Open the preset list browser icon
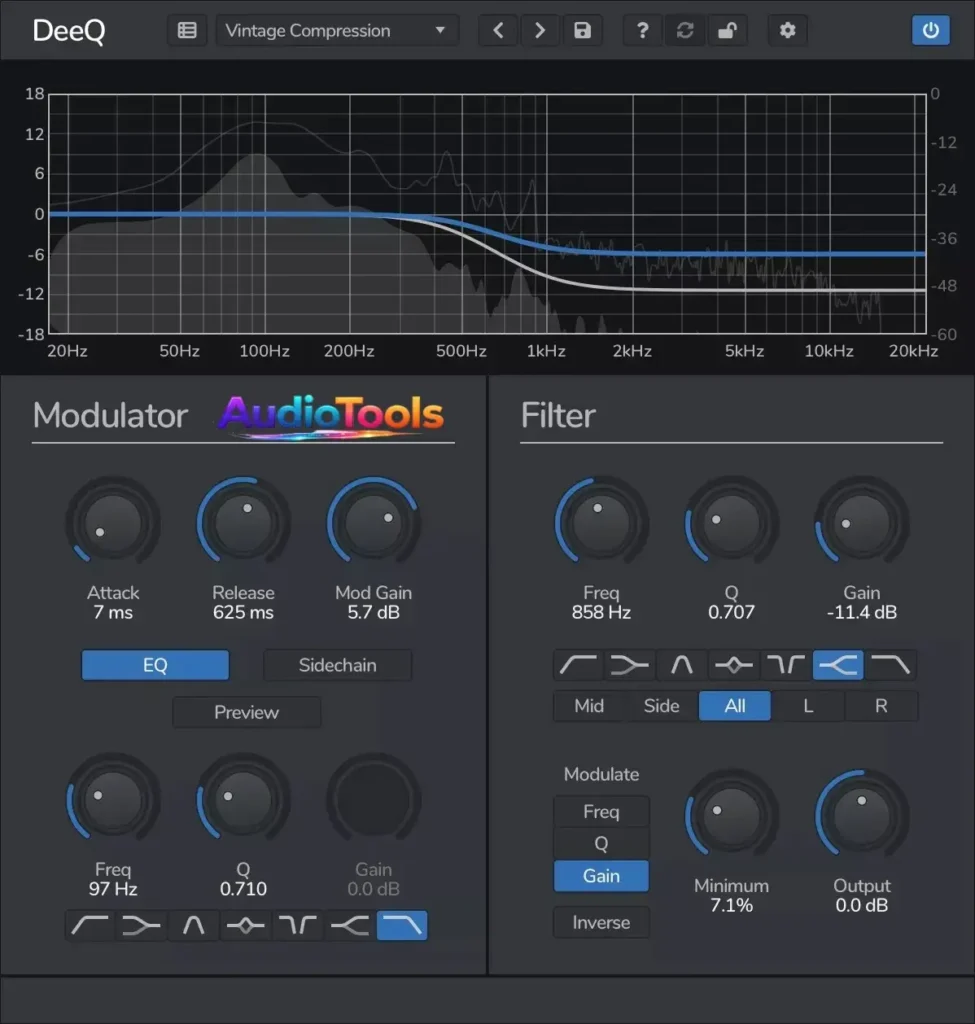Screen dimensions: 975x1024 [187, 30]
